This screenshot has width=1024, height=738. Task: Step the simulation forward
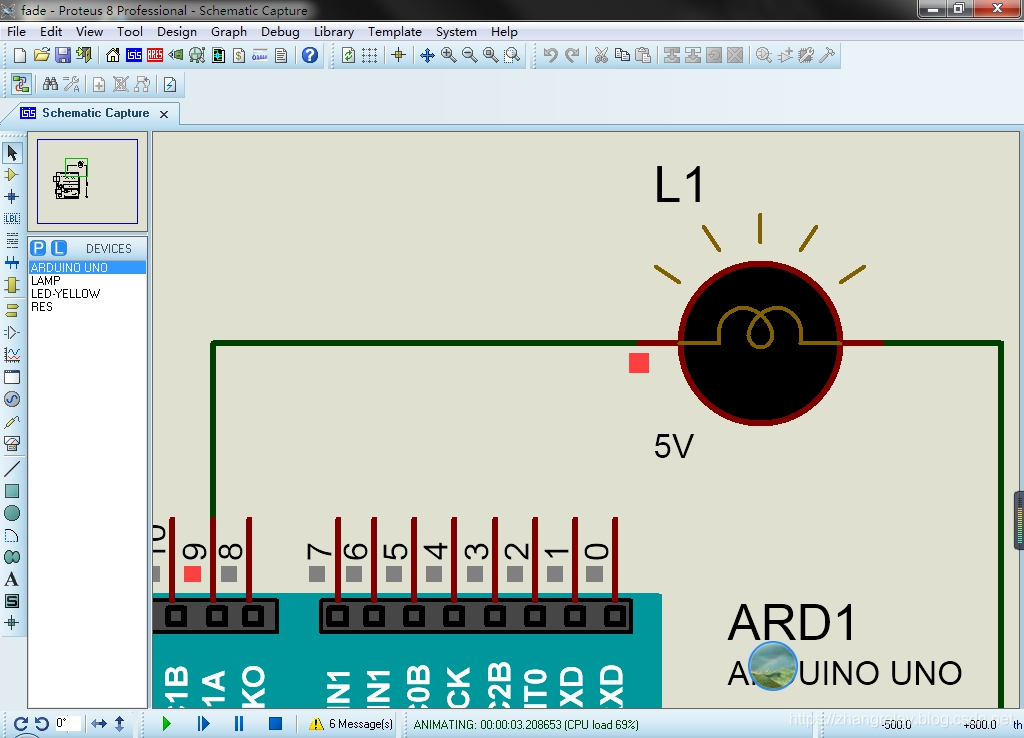click(x=203, y=724)
